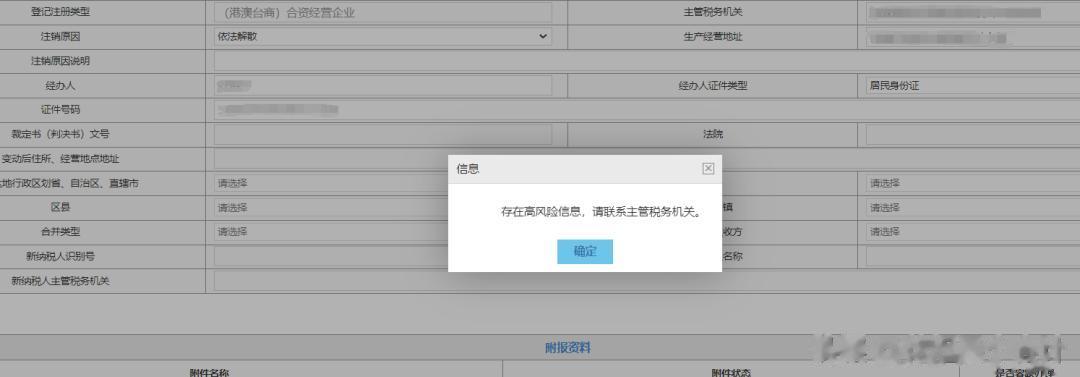Select the 区县 请选择 dropdown
The width and height of the screenshot is (1080, 377).
pos(331,207)
